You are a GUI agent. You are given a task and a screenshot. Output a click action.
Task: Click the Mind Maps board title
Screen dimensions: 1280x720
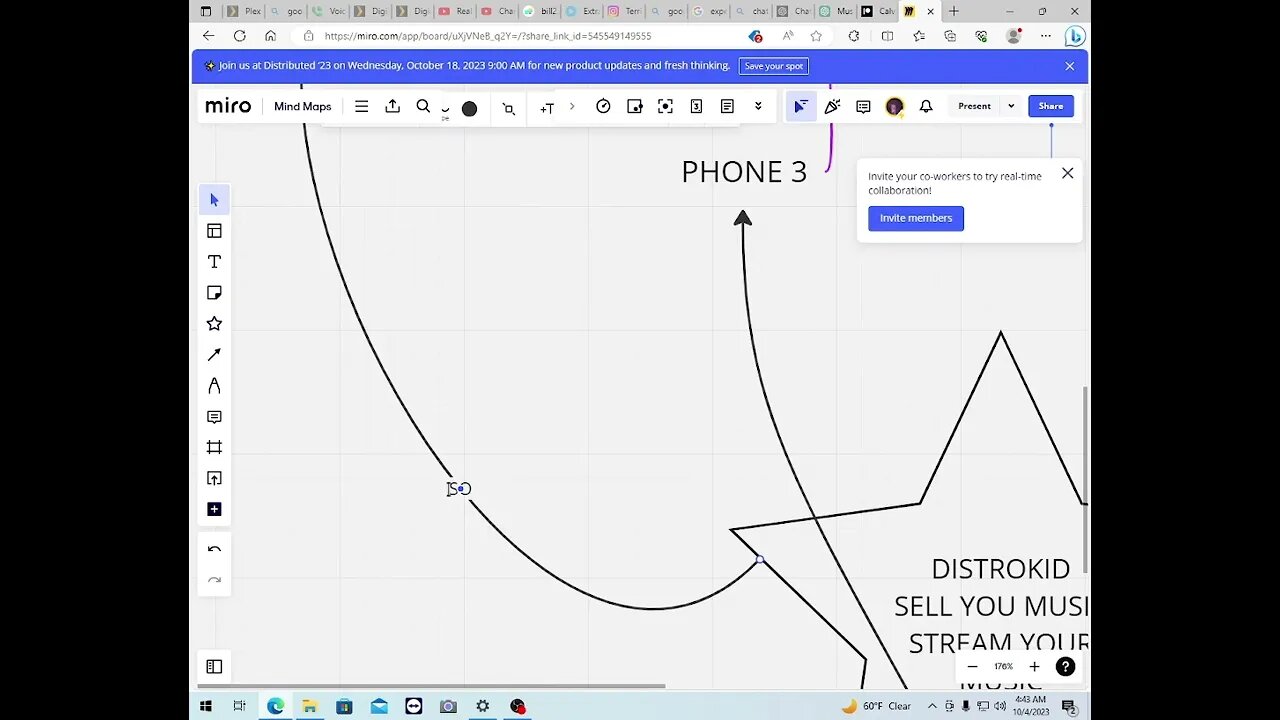302,107
